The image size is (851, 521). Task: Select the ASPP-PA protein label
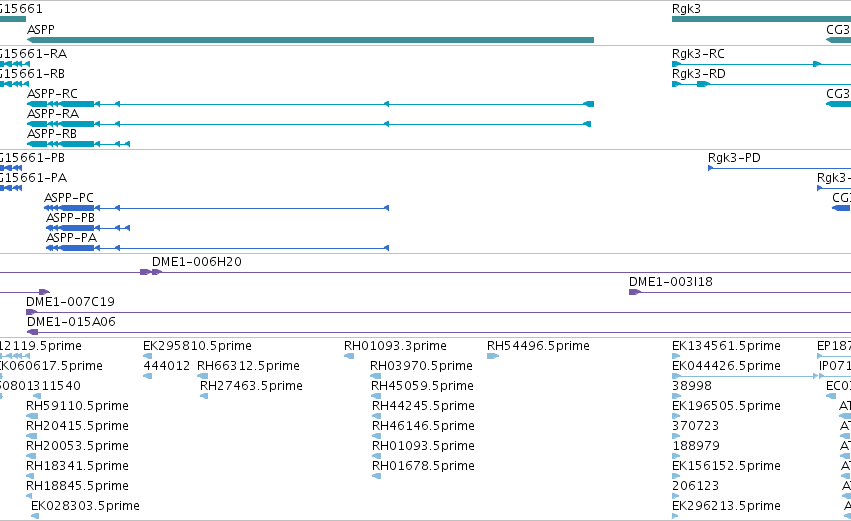coord(72,238)
